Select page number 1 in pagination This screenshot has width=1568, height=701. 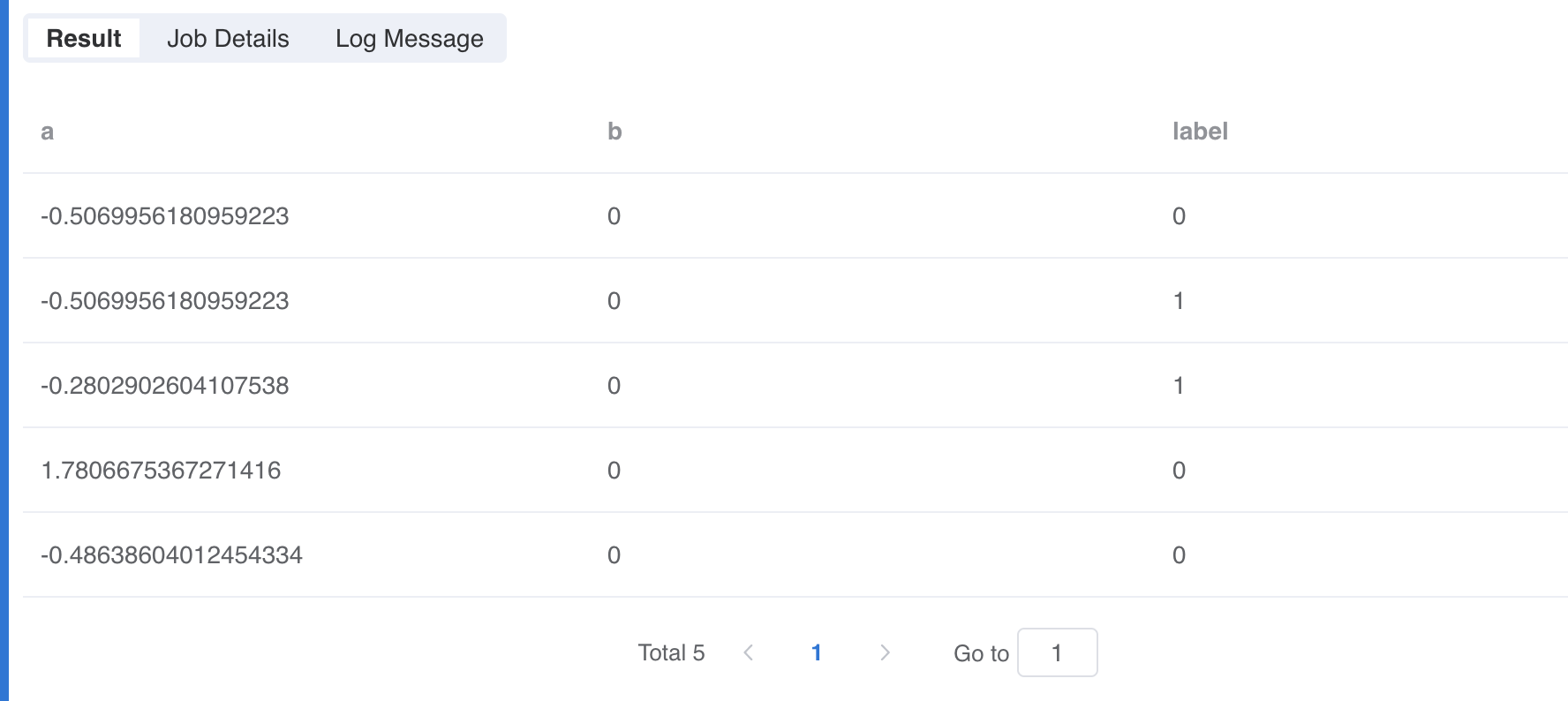click(817, 653)
